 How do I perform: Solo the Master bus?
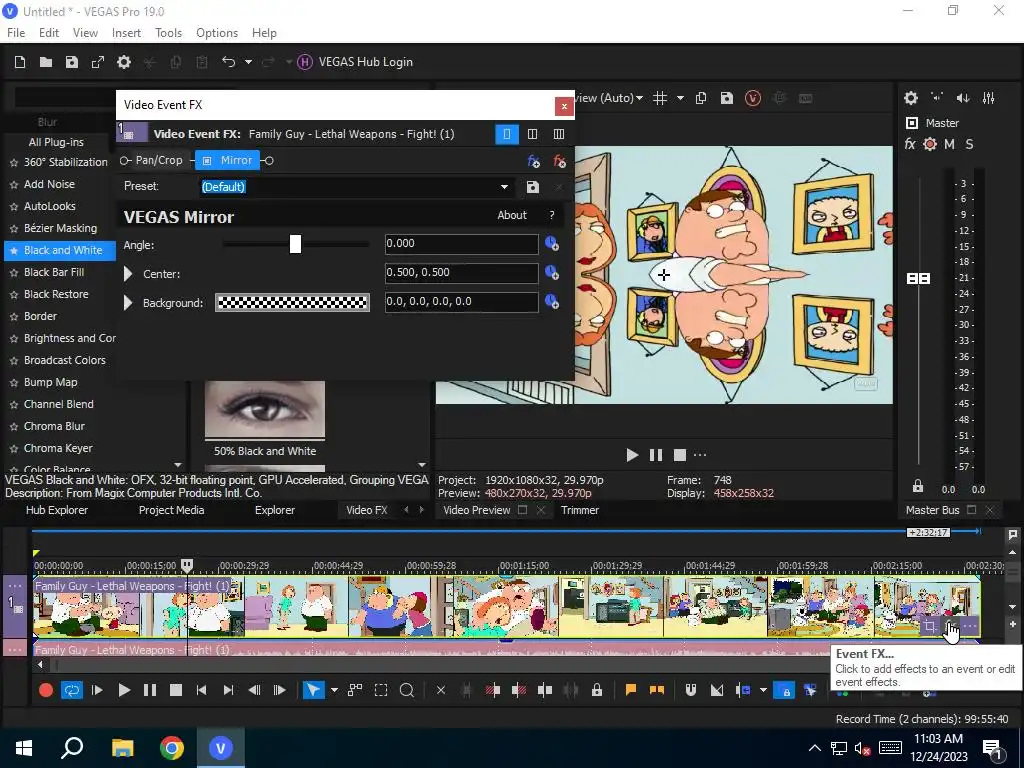pyautogui.click(x=969, y=144)
